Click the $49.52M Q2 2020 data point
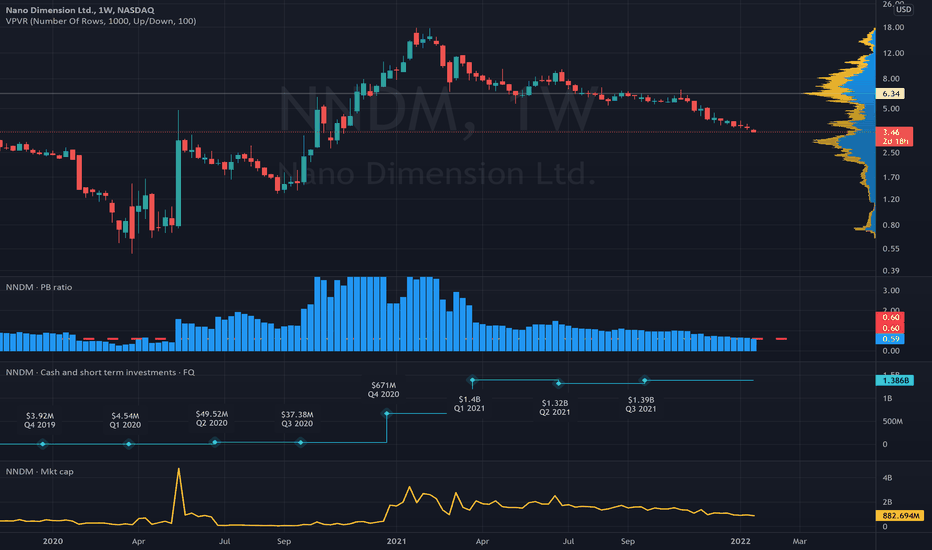The image size is (932, 550). (x=215, y=442)
